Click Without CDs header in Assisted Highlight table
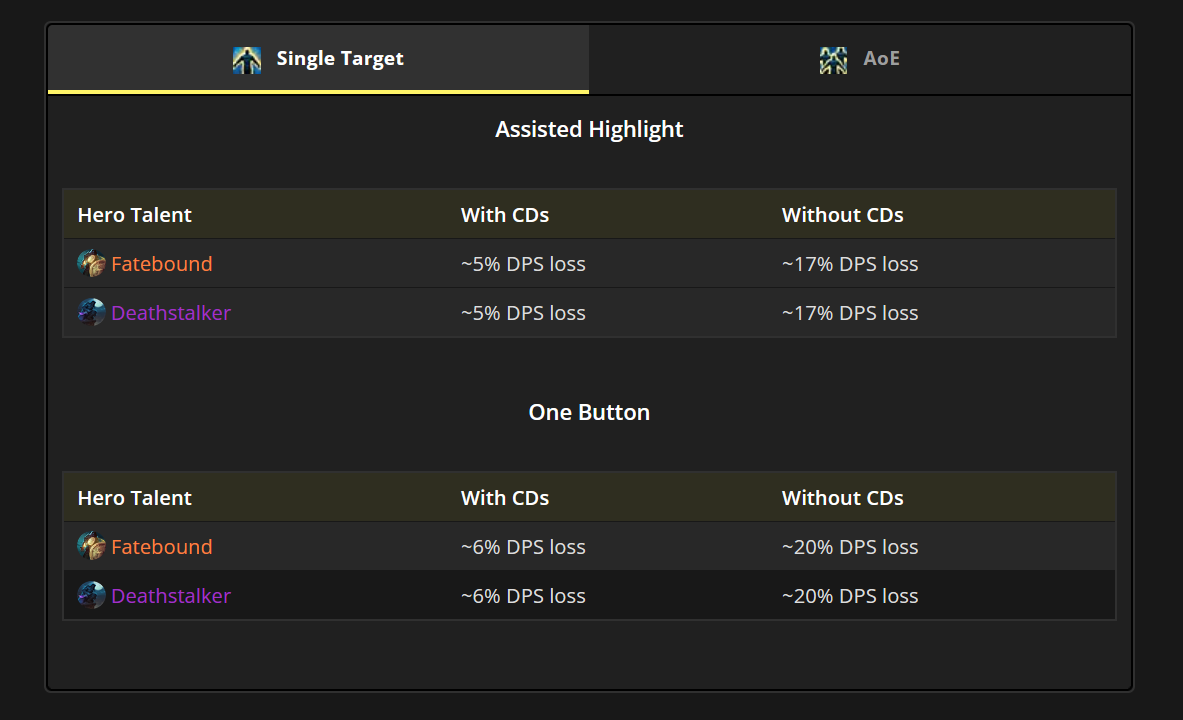The height and width of the screenshot is (720, 1183). [842, 215]
